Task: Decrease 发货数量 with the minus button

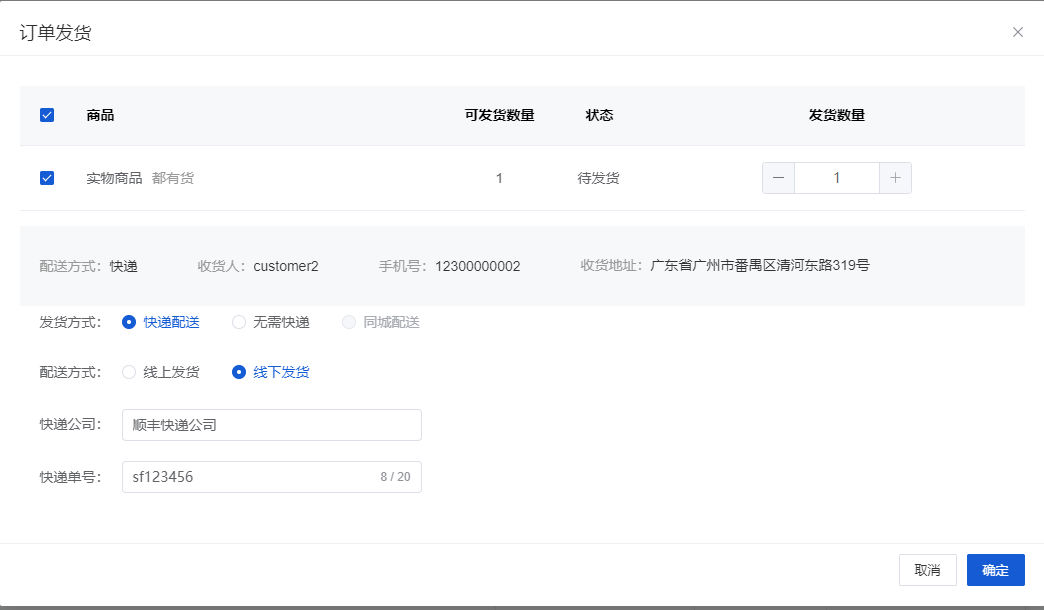Action: [x=778, y=178]
